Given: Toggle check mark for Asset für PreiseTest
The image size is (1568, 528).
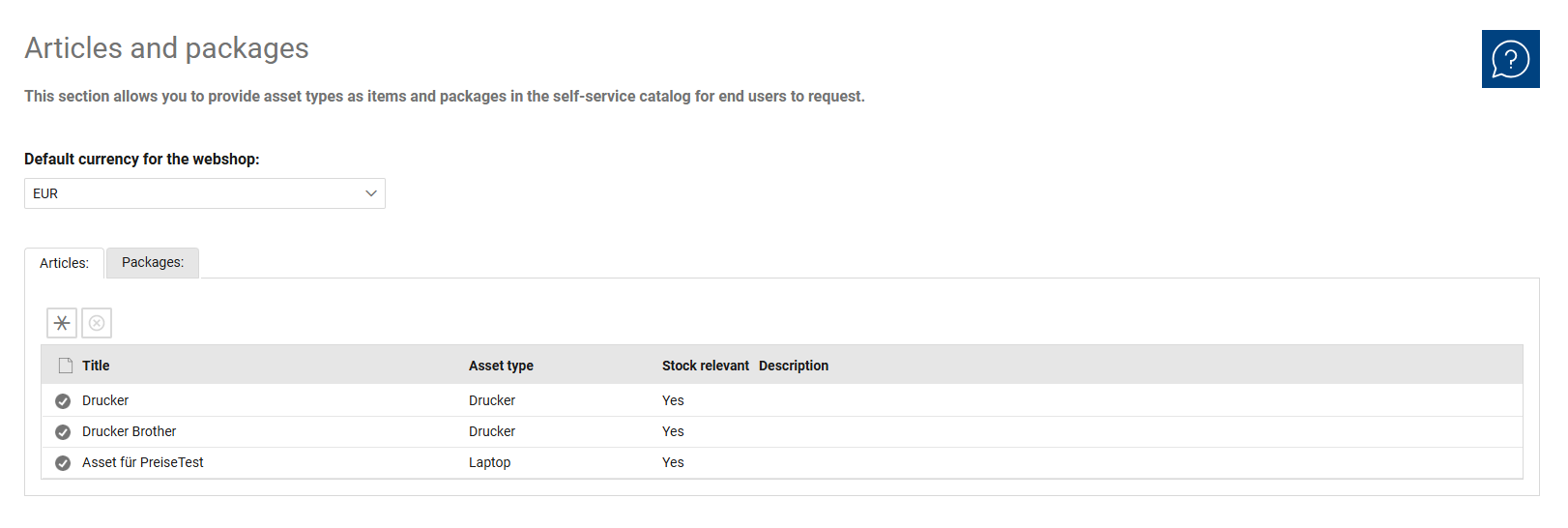Looking at the screenshot, I should click(x=63, y=462).
